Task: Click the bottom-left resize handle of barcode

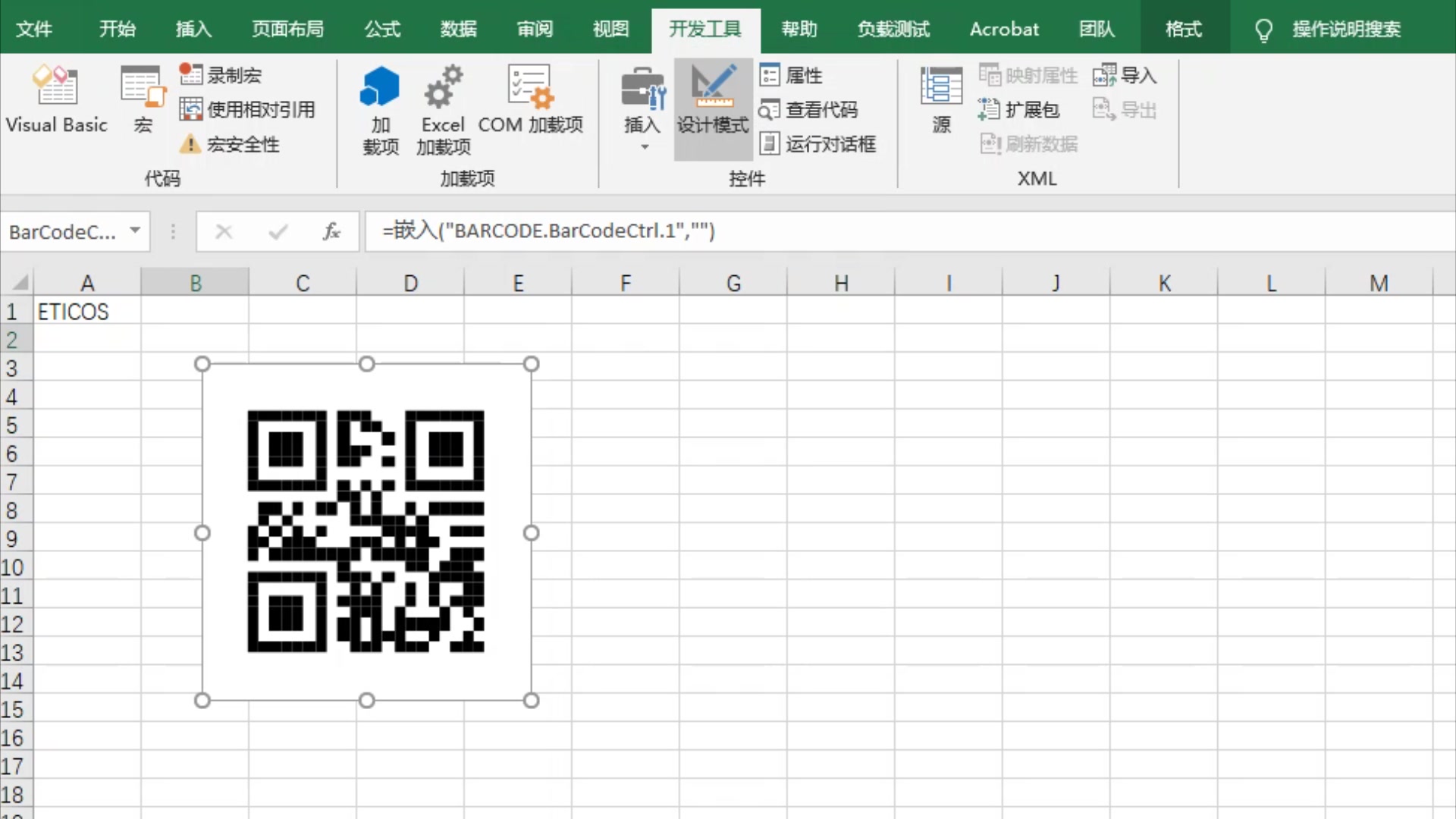Action: pos(202,700)
